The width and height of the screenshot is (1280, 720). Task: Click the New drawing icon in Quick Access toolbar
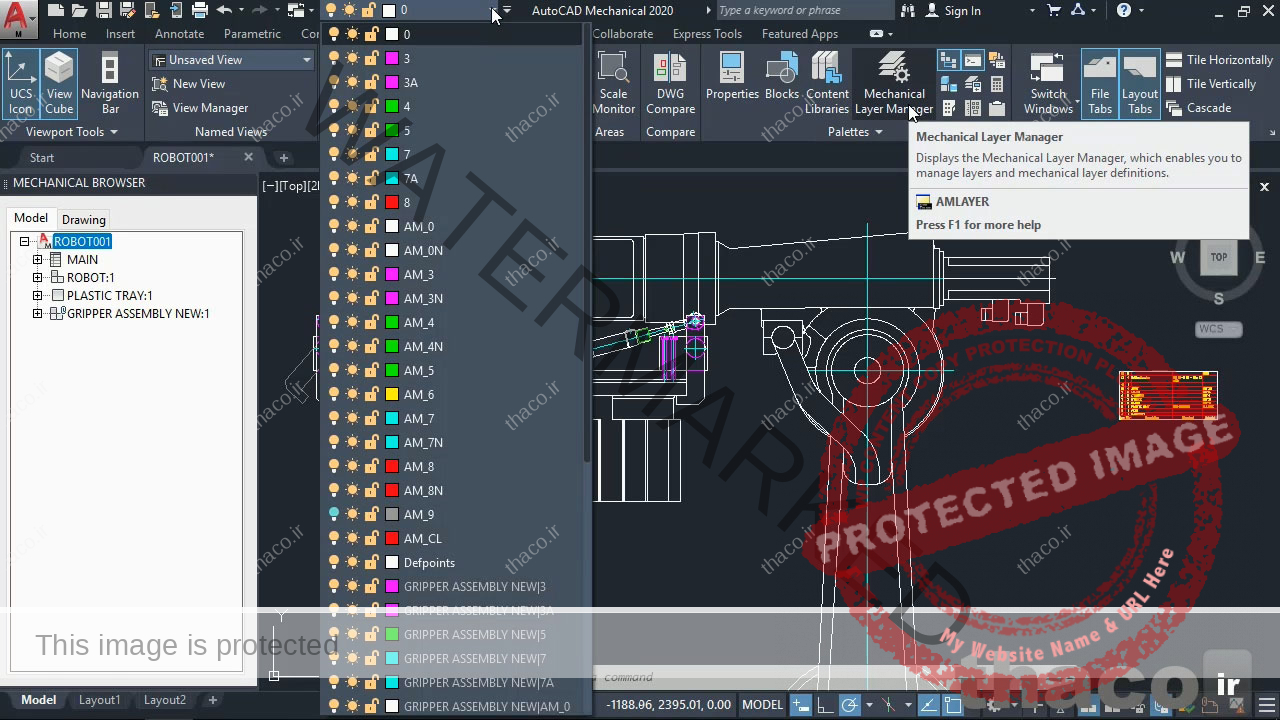[56, 10]
